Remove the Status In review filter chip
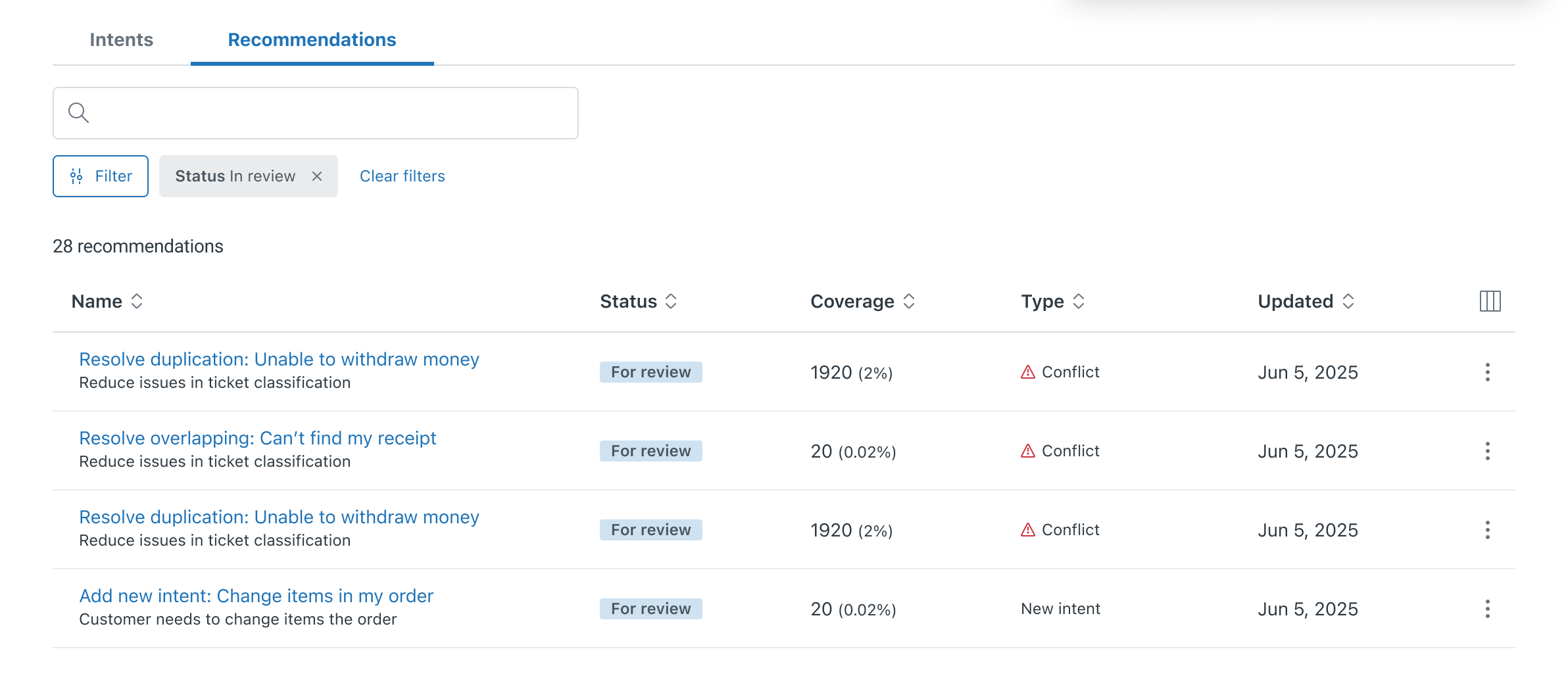 (317, 176)
